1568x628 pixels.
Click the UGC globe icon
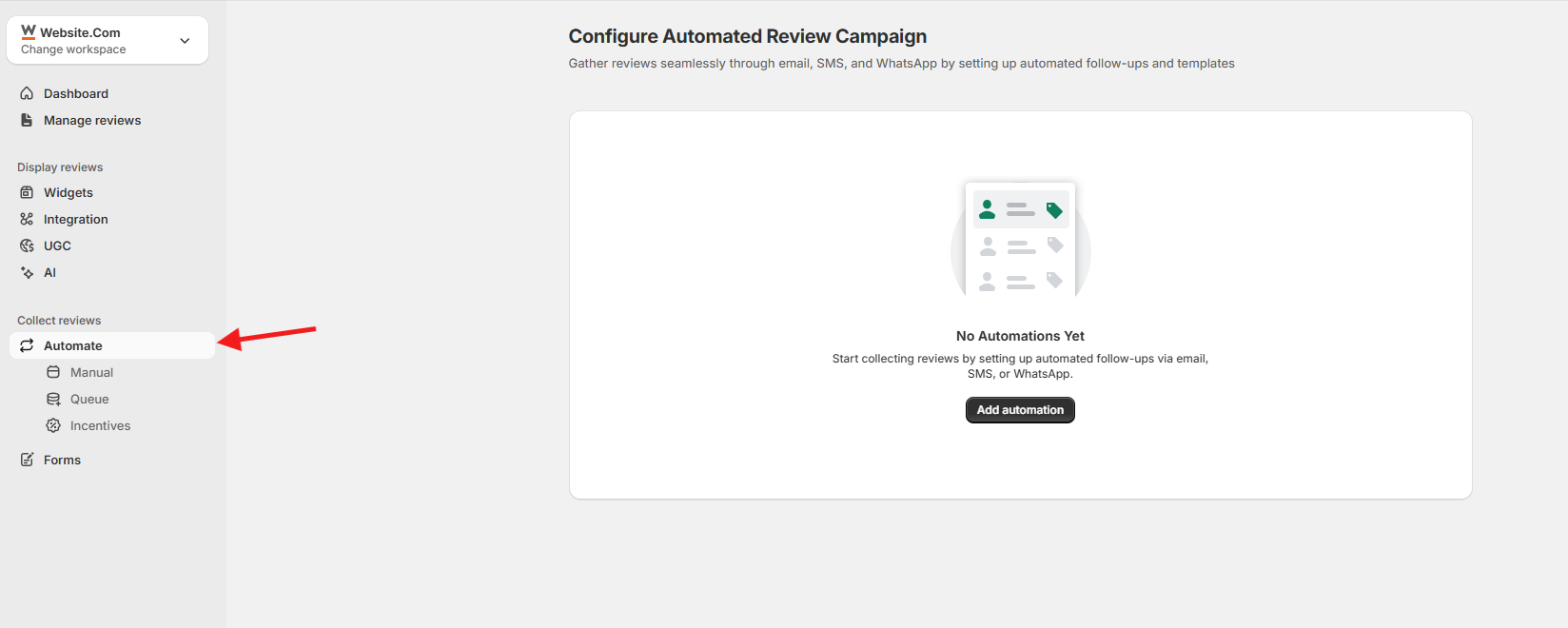click(27, 245)
